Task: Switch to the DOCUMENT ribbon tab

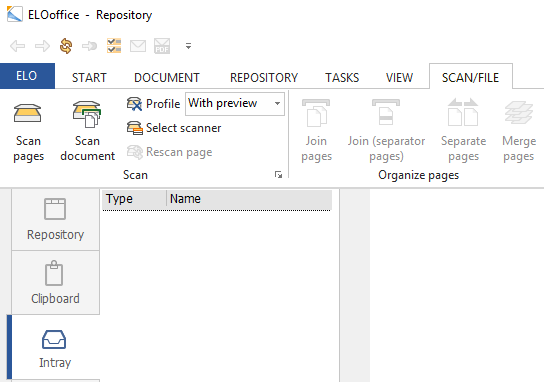Action: point(167,77)
